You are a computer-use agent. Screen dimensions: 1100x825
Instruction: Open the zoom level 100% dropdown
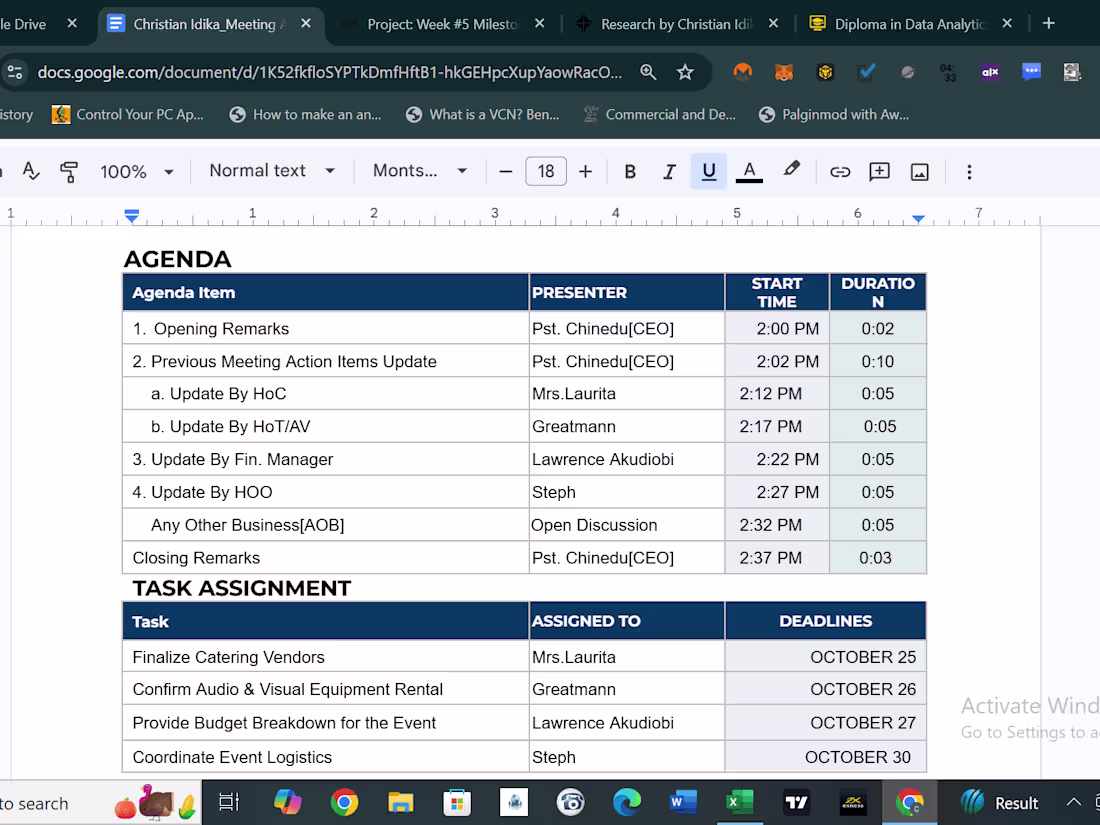coord(137,172)
